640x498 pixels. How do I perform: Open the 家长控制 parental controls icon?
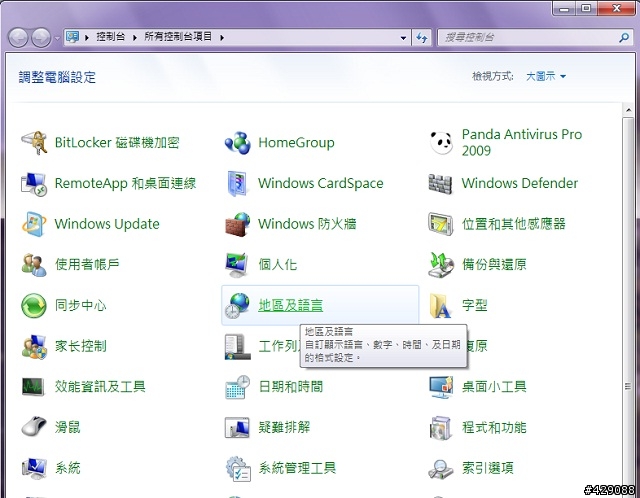[x=34, y=347]
